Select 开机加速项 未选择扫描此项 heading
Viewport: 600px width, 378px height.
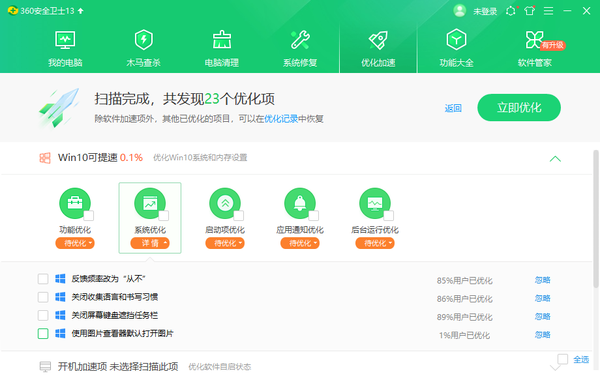[118, 367]
